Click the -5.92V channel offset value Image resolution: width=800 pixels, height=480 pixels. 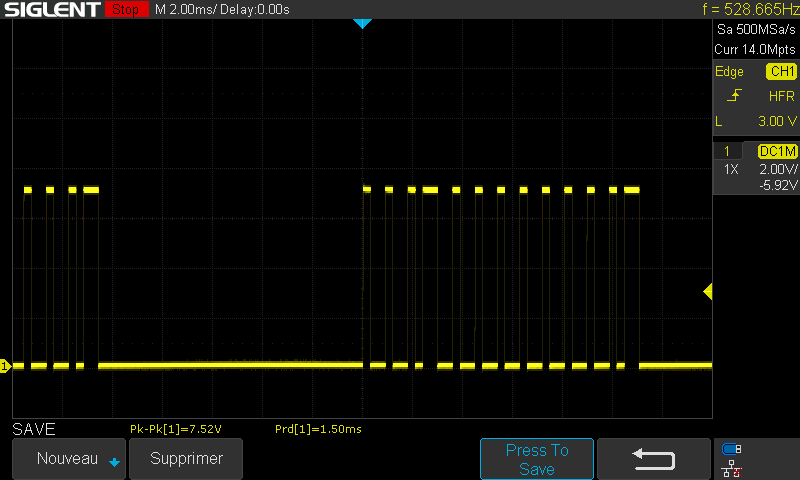[778, 185]
